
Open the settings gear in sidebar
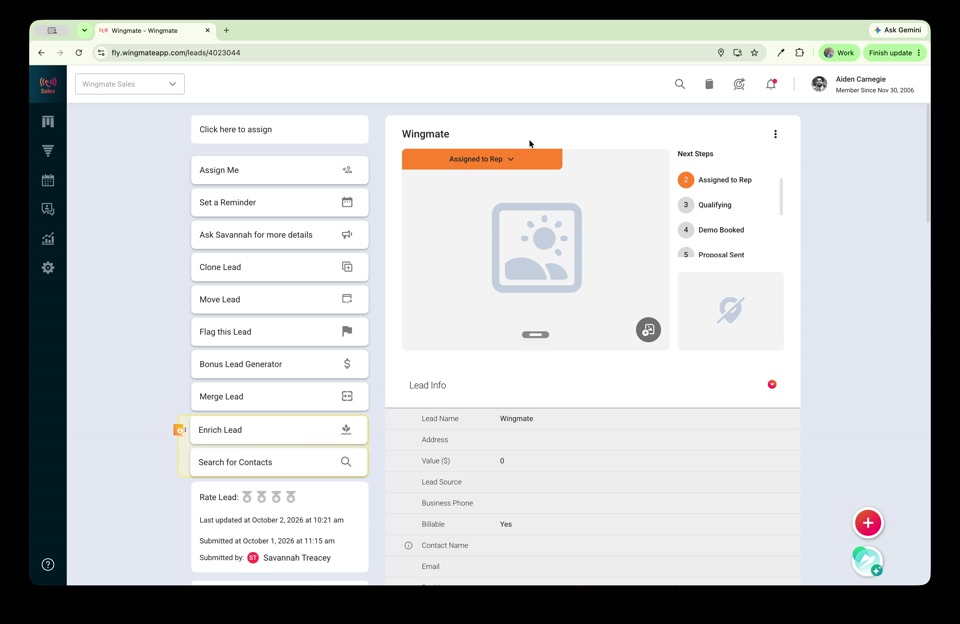pos(48,268)
